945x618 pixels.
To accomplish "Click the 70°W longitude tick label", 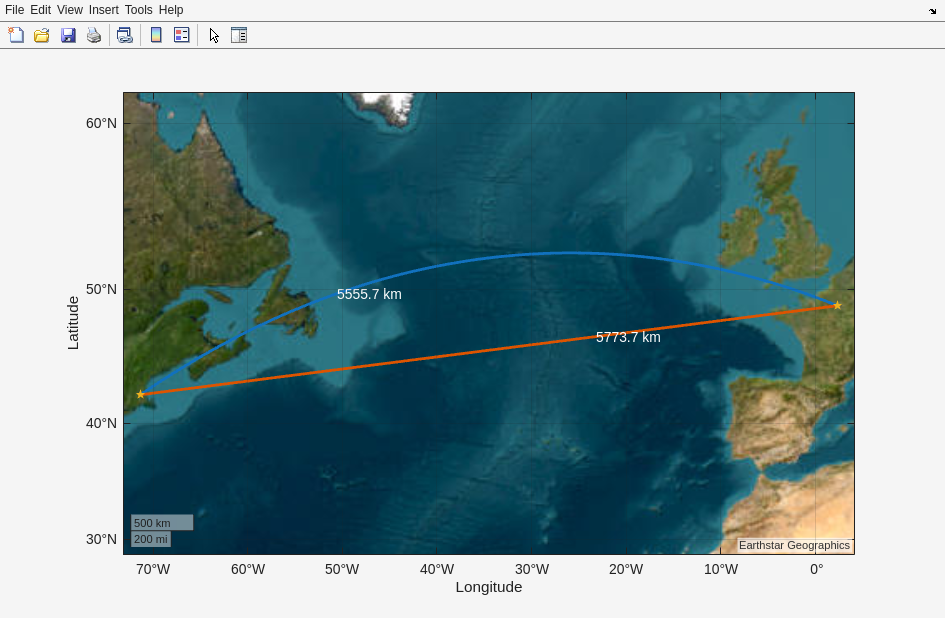I will pos(153,569).
